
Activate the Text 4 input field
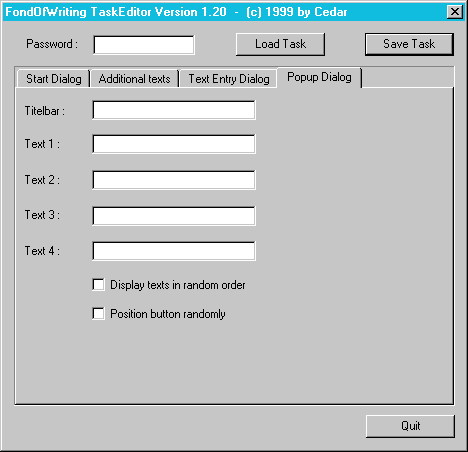[174, 251]
